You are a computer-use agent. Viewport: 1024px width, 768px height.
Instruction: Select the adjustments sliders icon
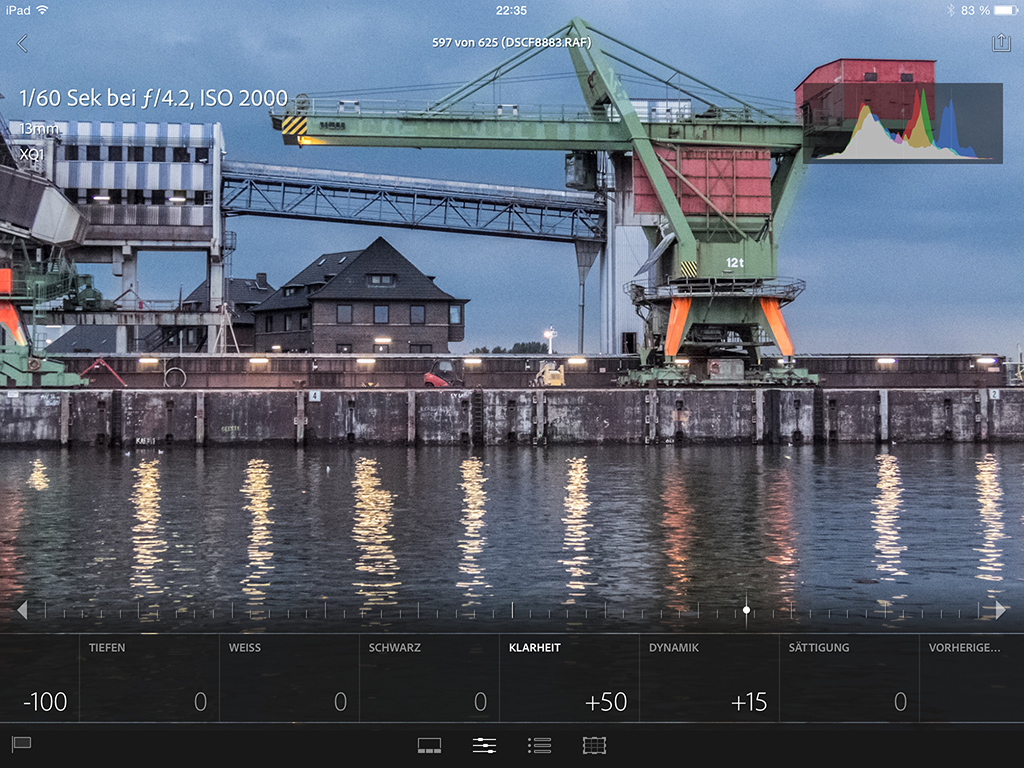[x=484, y=745]
